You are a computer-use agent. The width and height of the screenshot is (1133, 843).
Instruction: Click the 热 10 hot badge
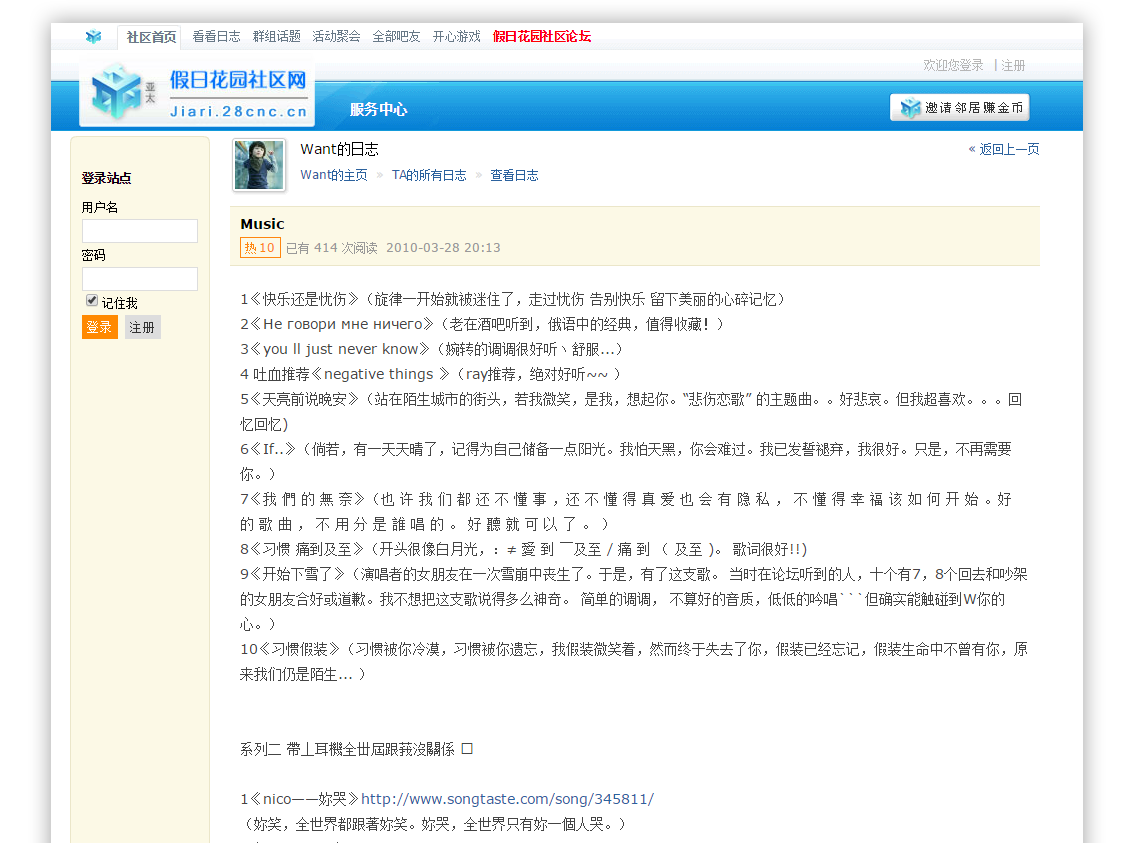260,248
